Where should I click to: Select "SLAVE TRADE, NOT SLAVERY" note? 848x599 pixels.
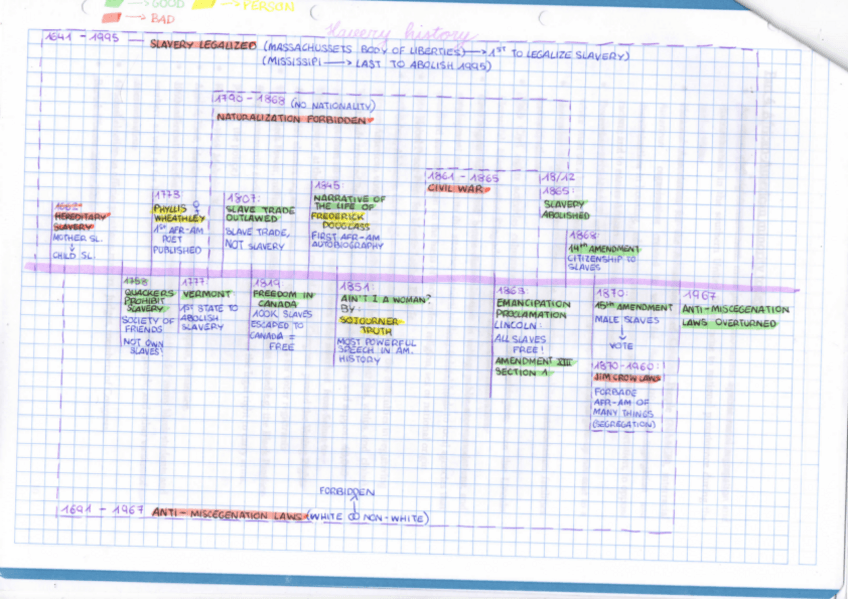pyautogui.click(x=257, y=238)
